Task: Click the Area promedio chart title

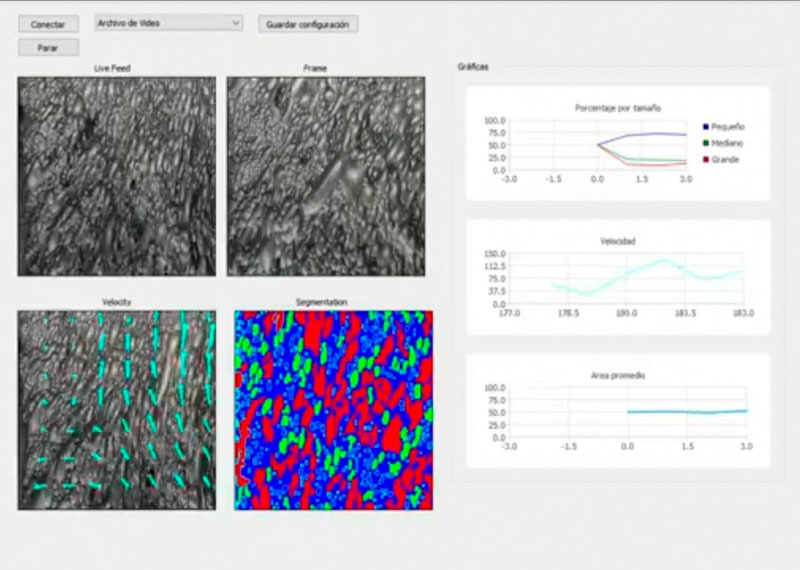Action: coord(618,375)
